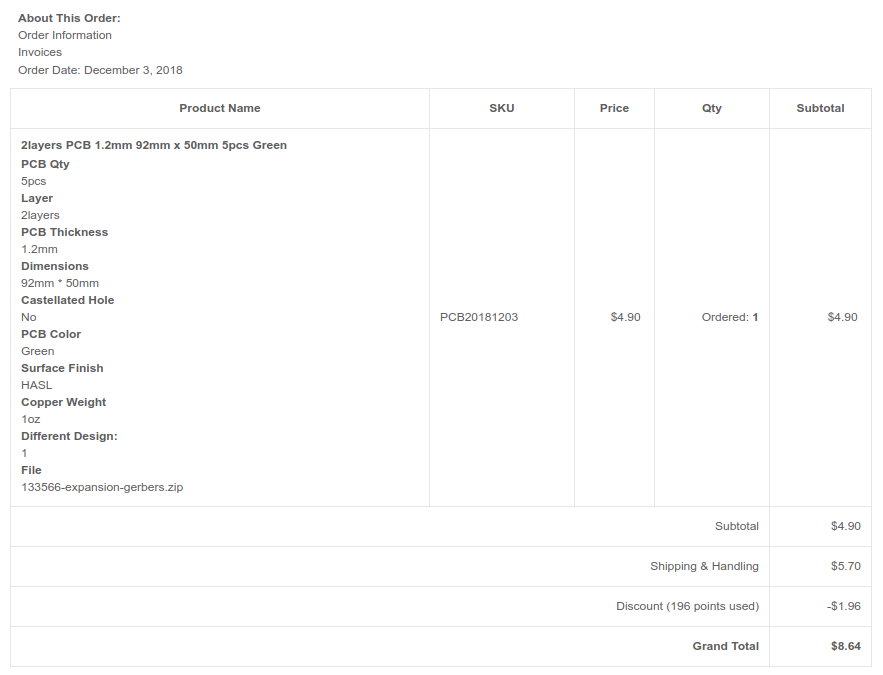Image resolution: width=883 pixels, height=675 pixels.
Task: Click the $5.70 shipping amount
Action: coord(846,566)
